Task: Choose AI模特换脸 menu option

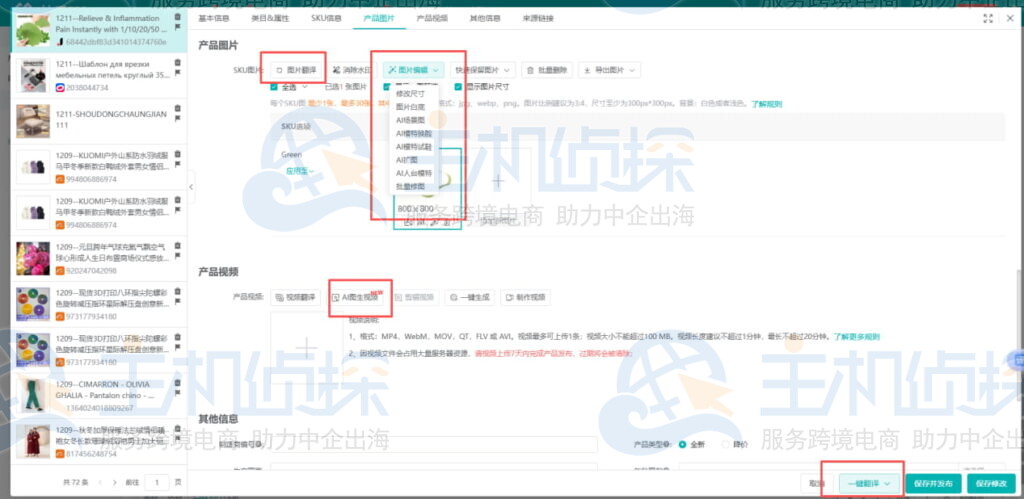Action: tap(414, 133)
